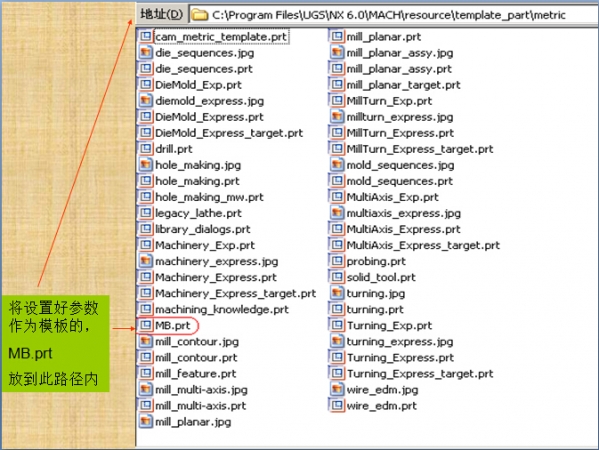This screenshot has width=599, height=450.
Task: Select the turning.jpg image icon
Action: (x=337, y=293)
